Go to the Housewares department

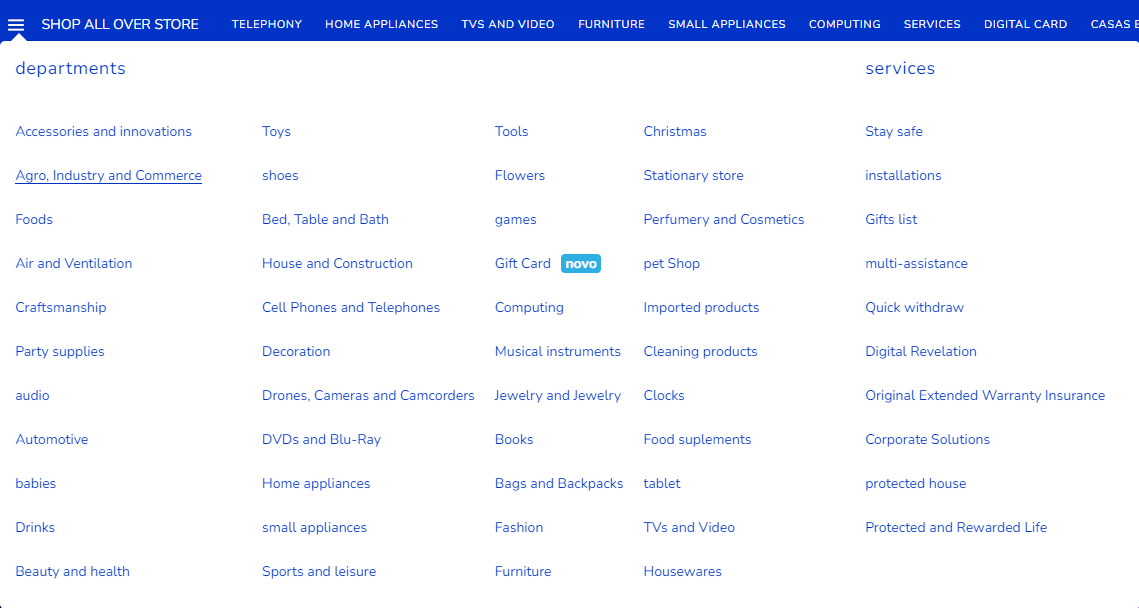683,572
